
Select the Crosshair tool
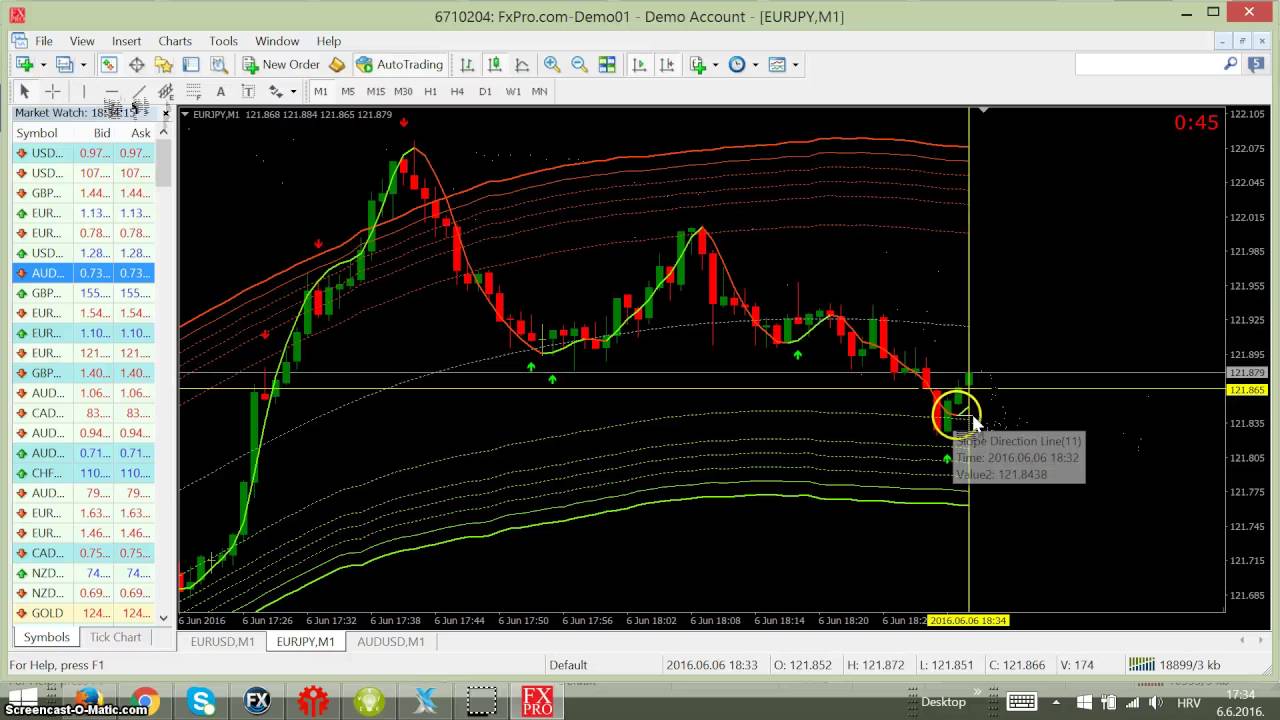coord(53,91)
